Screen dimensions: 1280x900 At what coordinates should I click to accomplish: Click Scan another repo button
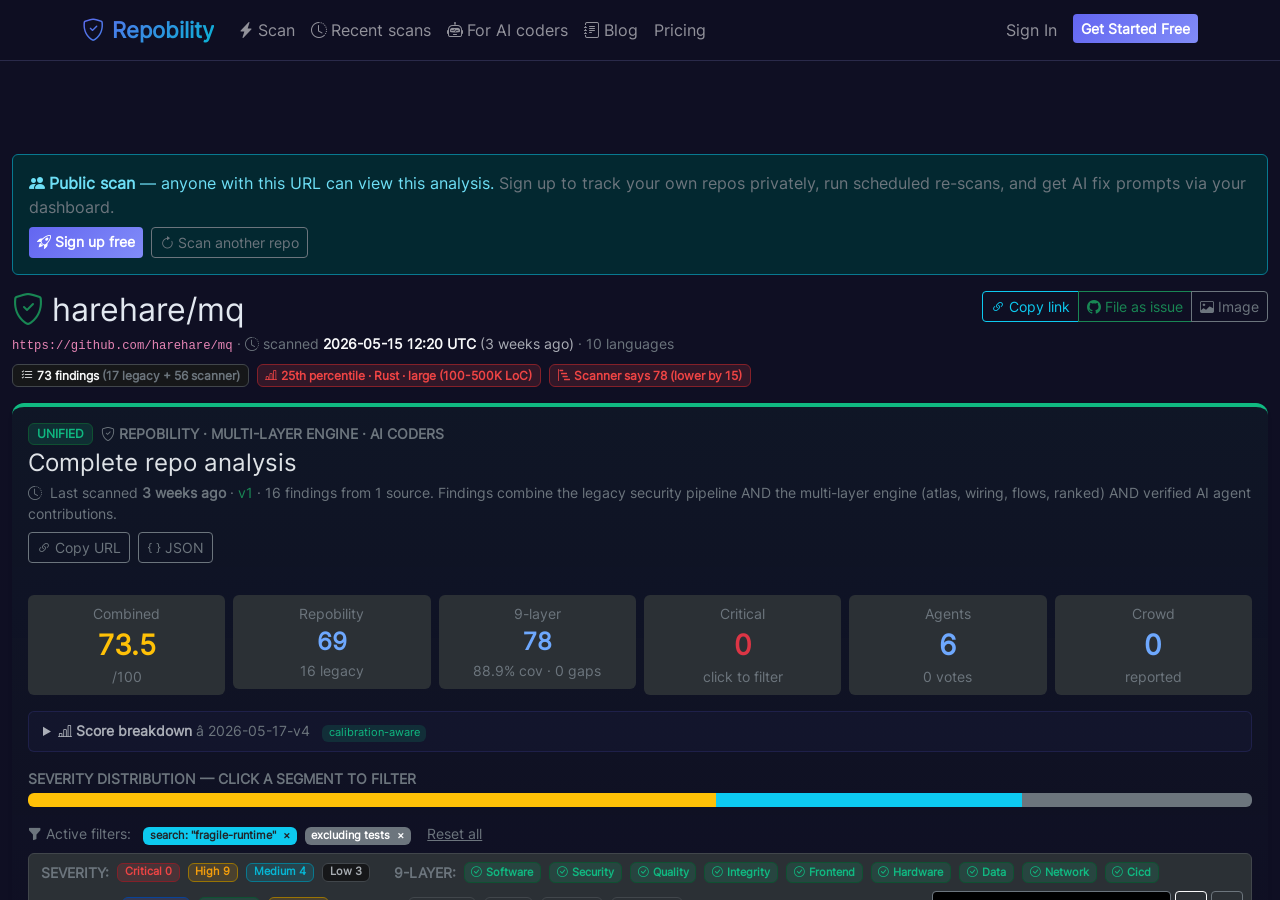tap(229, 242)
